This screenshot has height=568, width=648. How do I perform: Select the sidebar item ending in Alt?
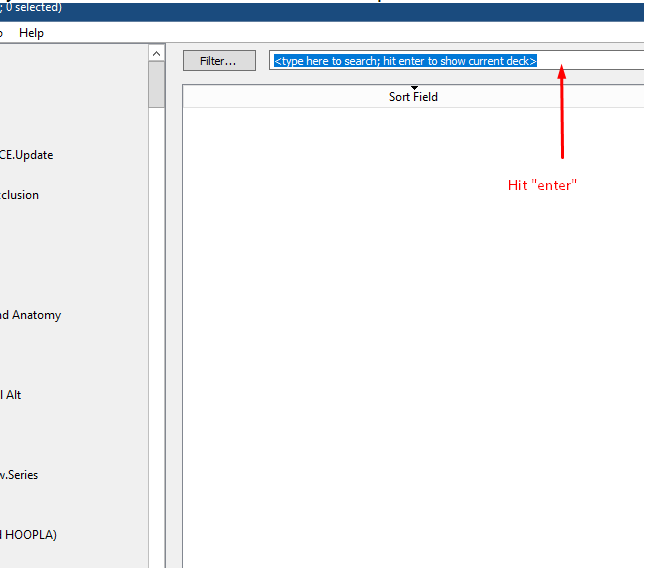[x=11, y=395]
